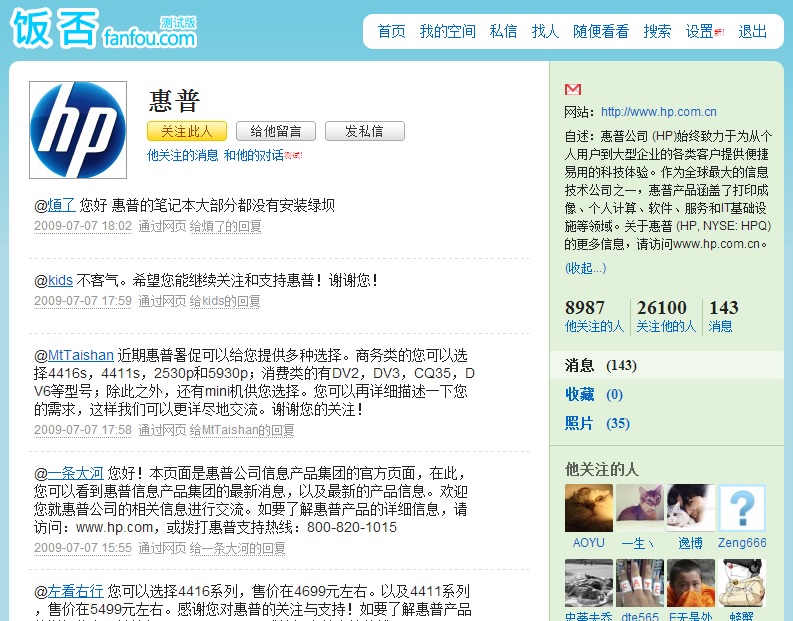This screenshot has height=621, width=793.
Task: Open the 2009-07-07 18:02 timestamp
Action: click(x=83, y=226)
